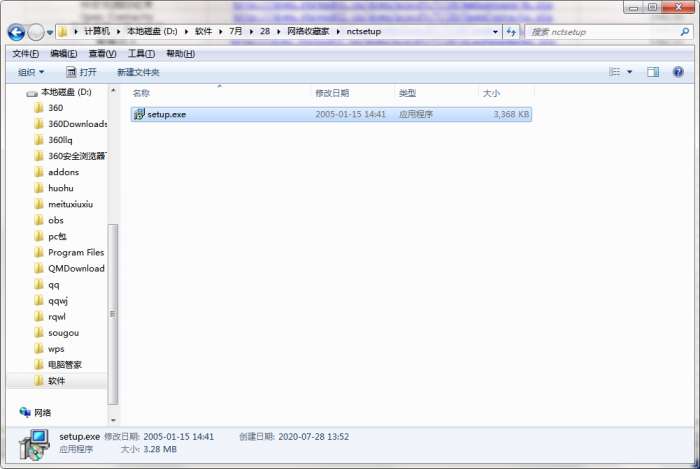Click the search nctsetup input field
The image size is (700, 469).
tap(603, 32)
